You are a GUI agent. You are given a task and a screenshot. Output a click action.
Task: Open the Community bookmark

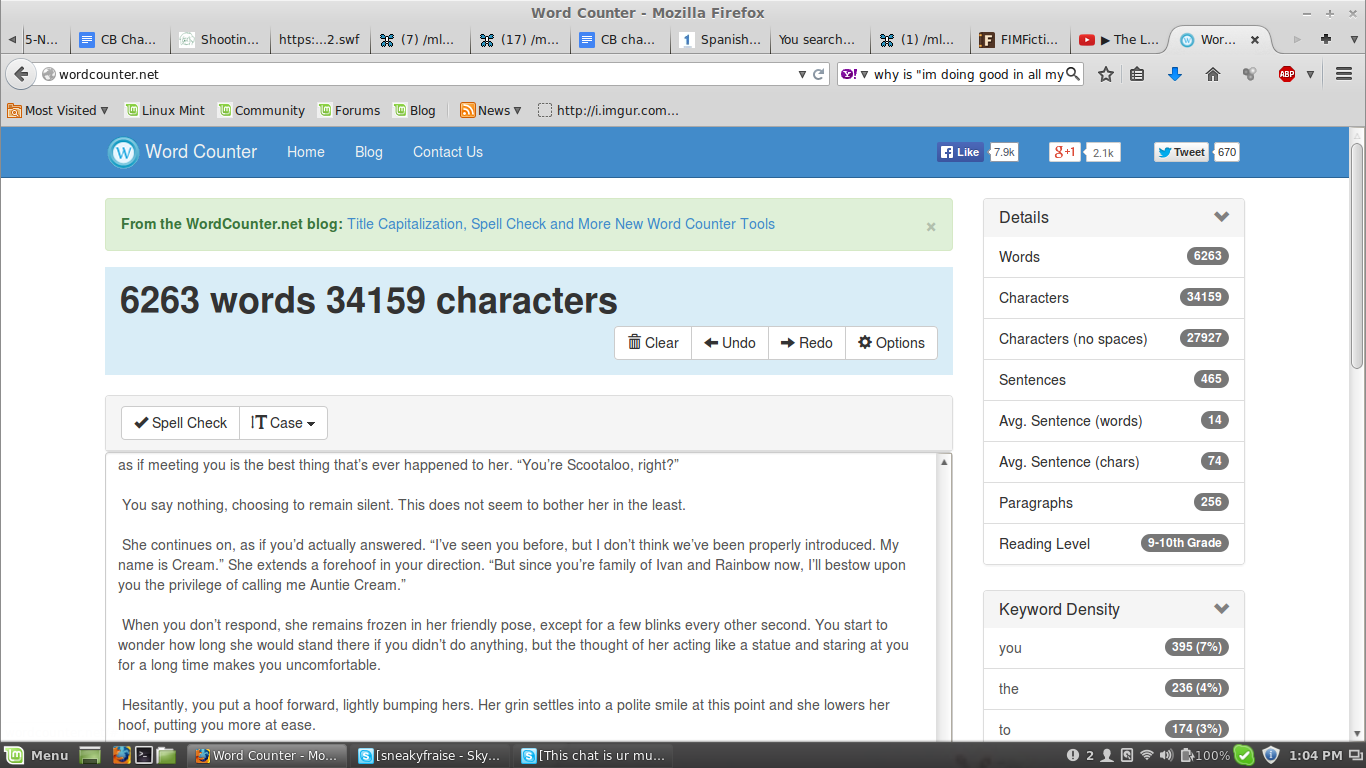pyautogui.click(x=262, y=110)
